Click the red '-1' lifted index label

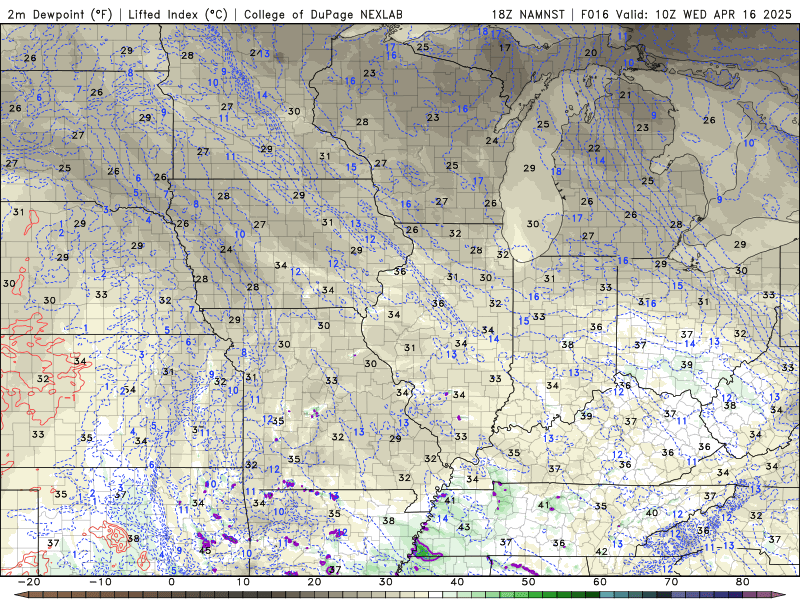(x=71, y=397)
